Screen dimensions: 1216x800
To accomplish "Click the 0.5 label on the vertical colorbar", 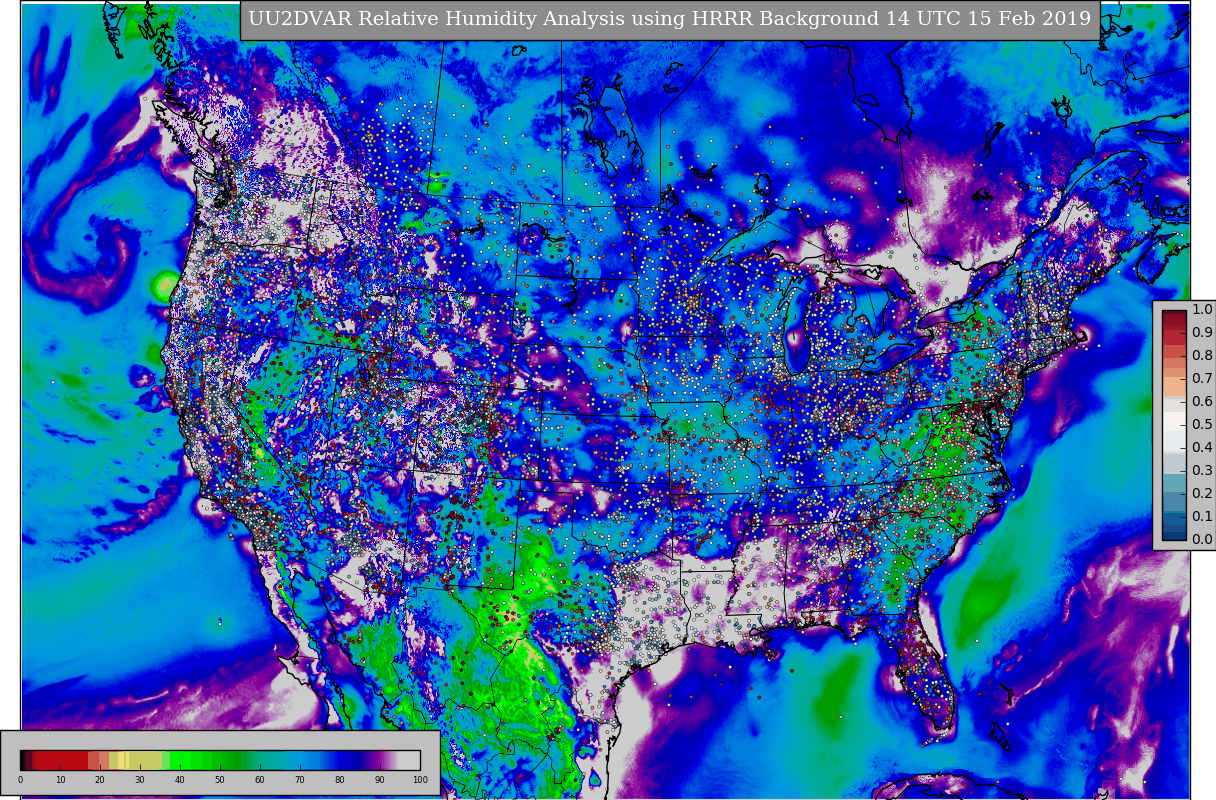I will click(x=1202, y=424).
